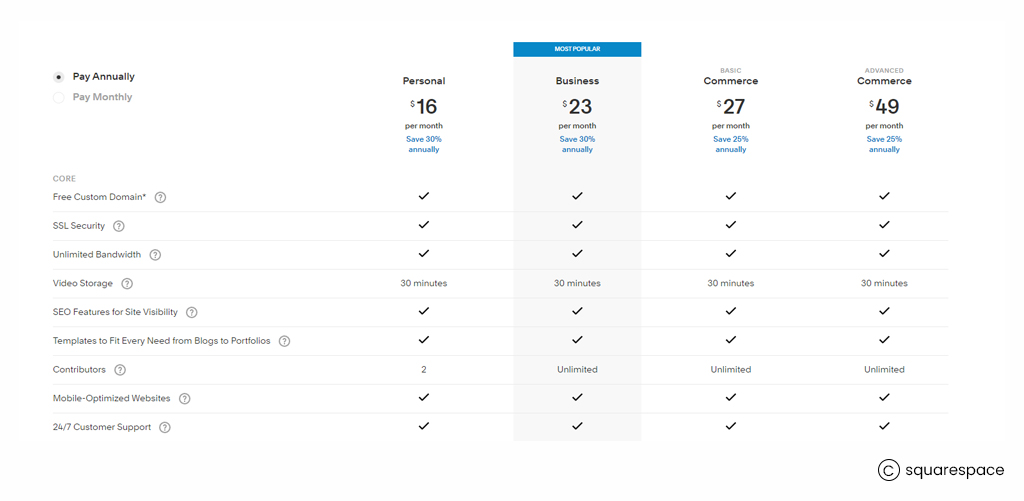1024x501 pixels.
Task: Click Business plan 30 minutes video storage
Action: click(x=577, y=283)
